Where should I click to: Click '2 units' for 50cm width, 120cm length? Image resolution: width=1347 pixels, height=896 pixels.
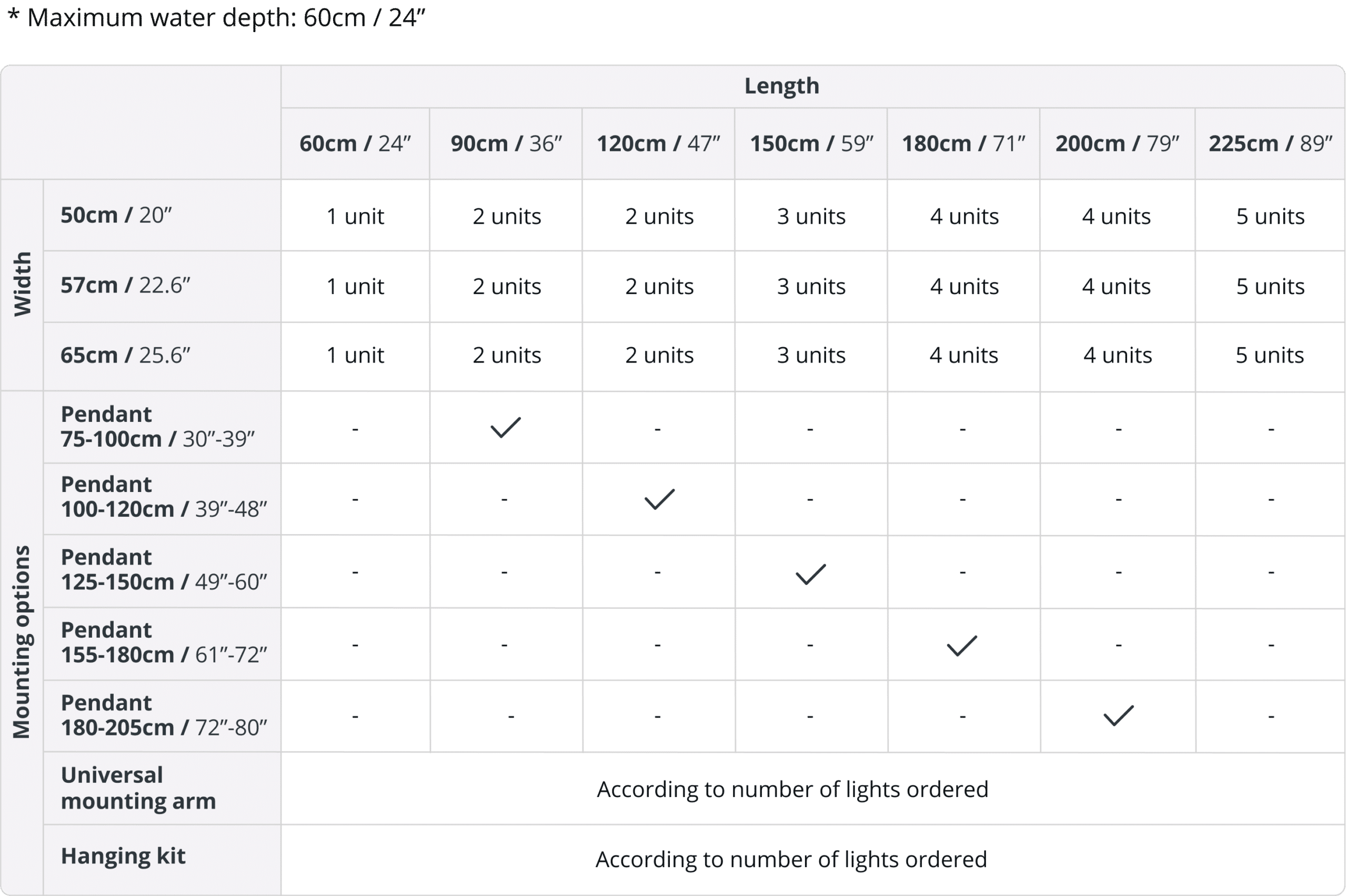point(659,217)
